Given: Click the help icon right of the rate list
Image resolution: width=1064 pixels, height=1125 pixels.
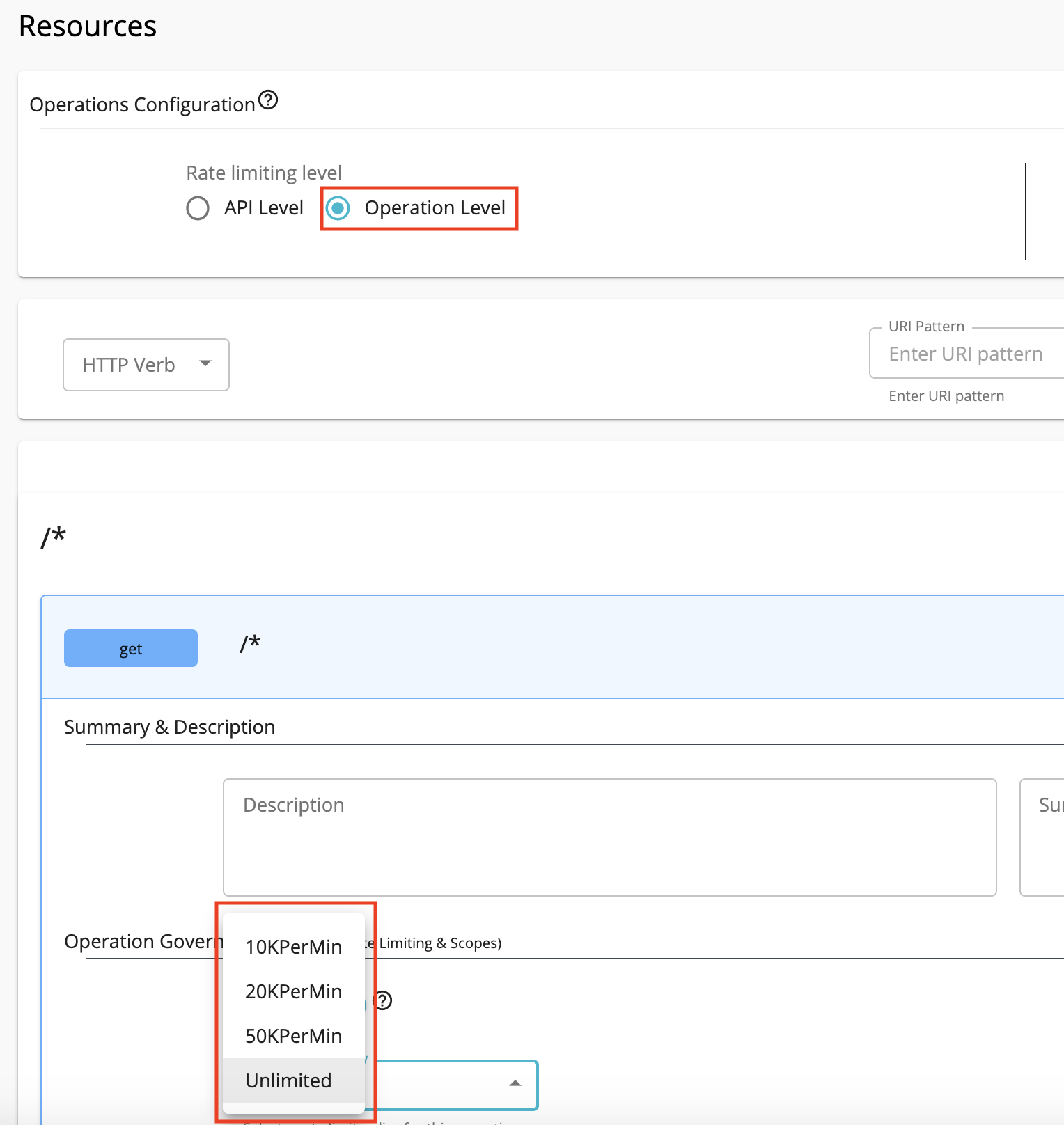Looking at the screenshot, I should pyautogui.click(x=382, y=1000).
